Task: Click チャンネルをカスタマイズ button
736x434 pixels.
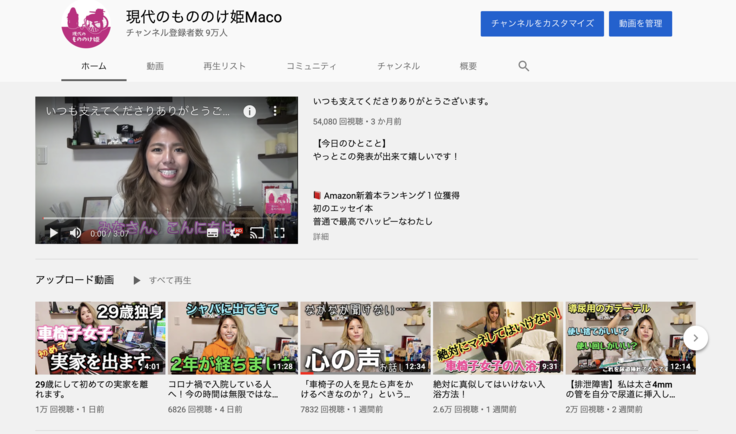Action: click(x=541, y=24)
